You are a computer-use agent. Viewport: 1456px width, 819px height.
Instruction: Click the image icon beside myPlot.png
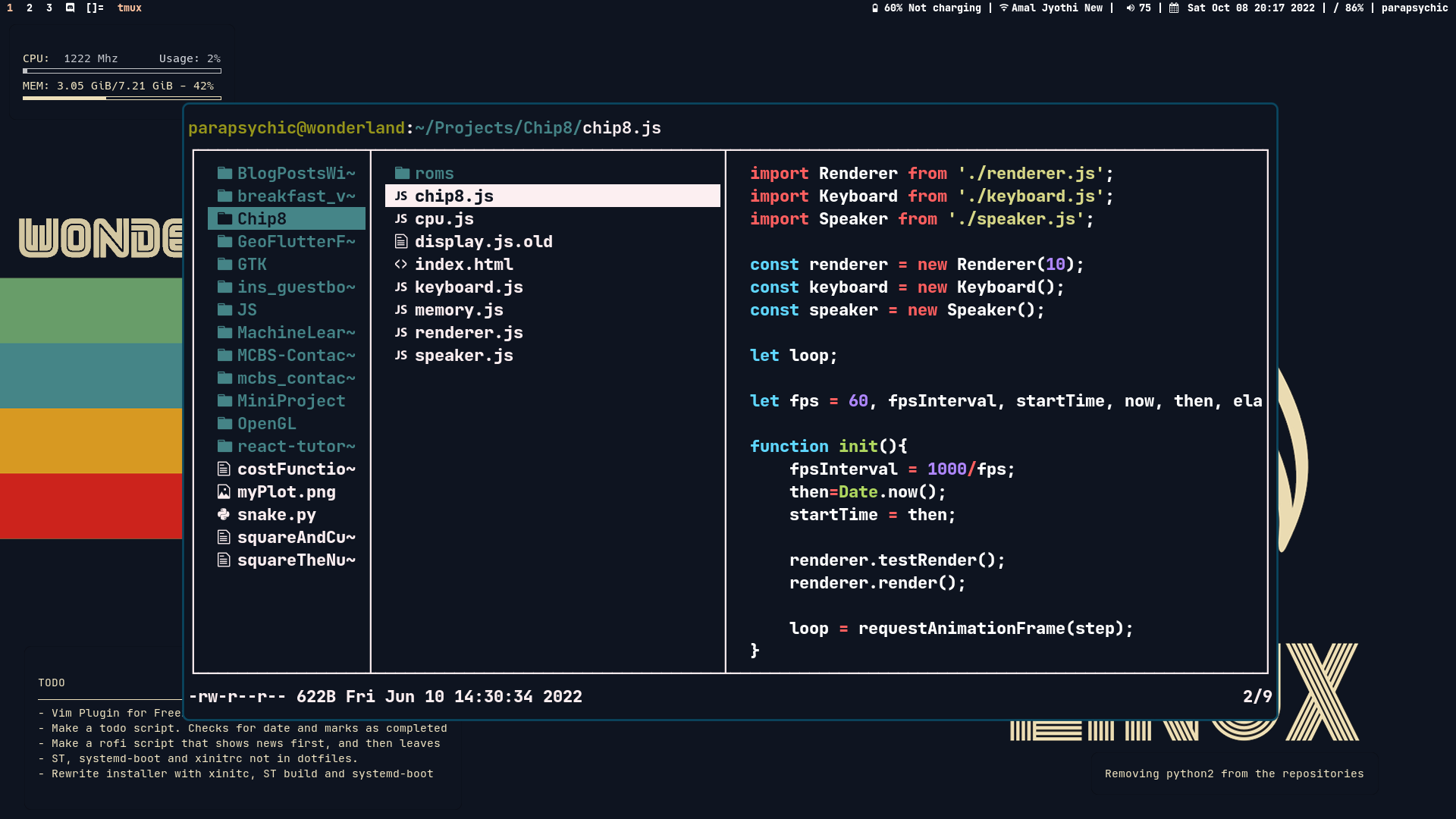click(x=224, y=492)
